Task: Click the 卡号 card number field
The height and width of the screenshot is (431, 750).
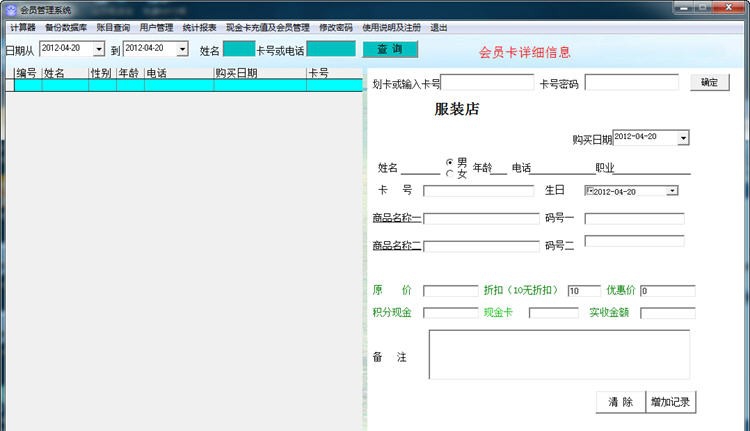Action: 478,191
